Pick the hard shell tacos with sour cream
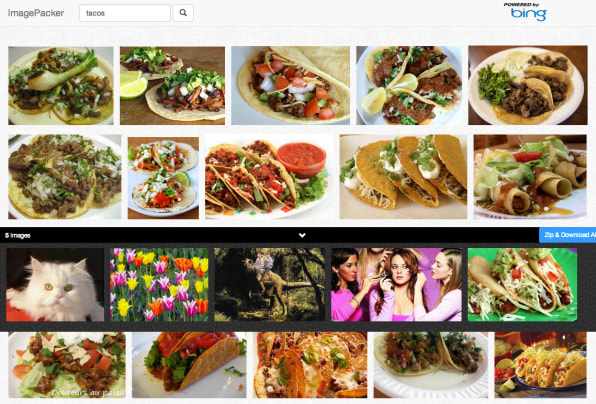This screenshot has height=404, width=596. (x=403, y=176)
